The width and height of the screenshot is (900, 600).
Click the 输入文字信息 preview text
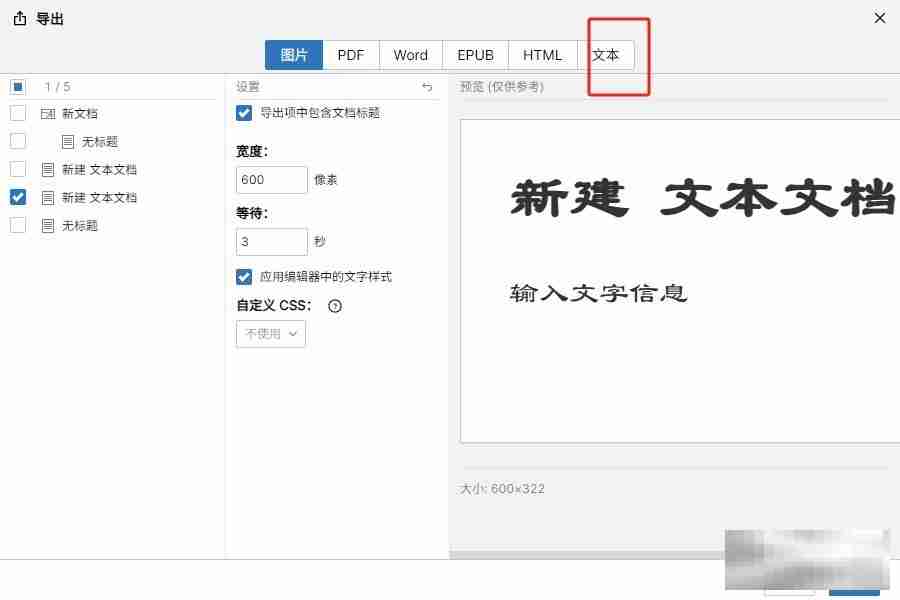click(x=598, y=293)
